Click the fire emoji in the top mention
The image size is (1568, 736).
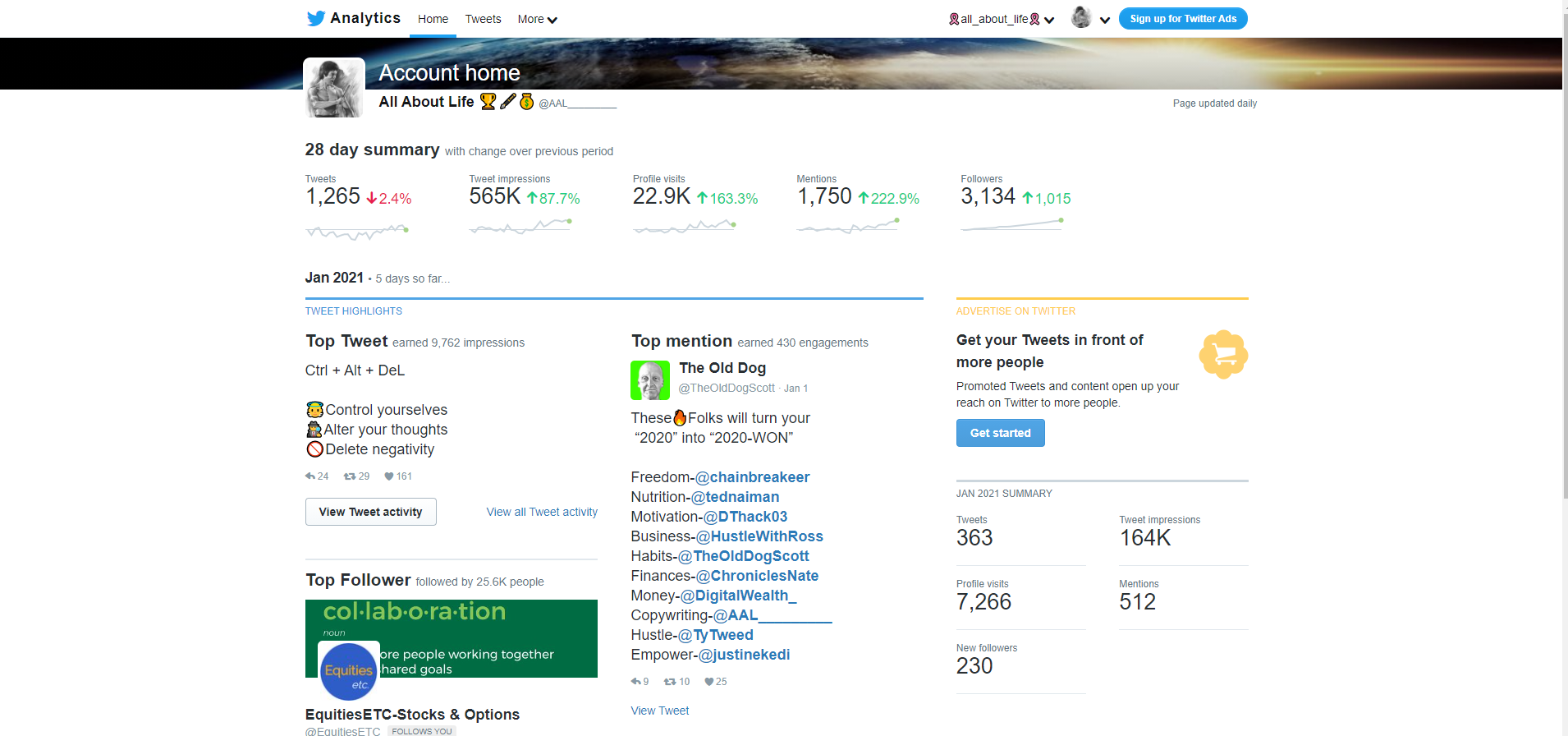(680, 418)
